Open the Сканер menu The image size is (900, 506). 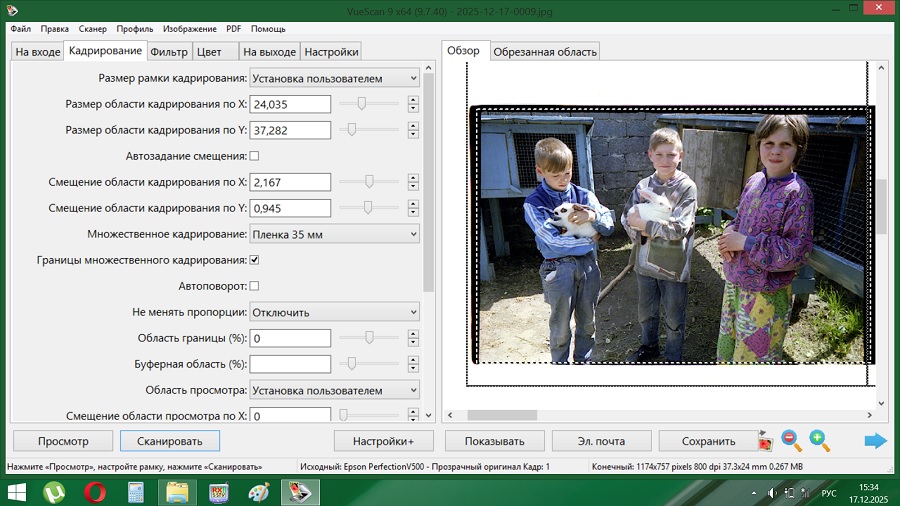pos(93,29)
